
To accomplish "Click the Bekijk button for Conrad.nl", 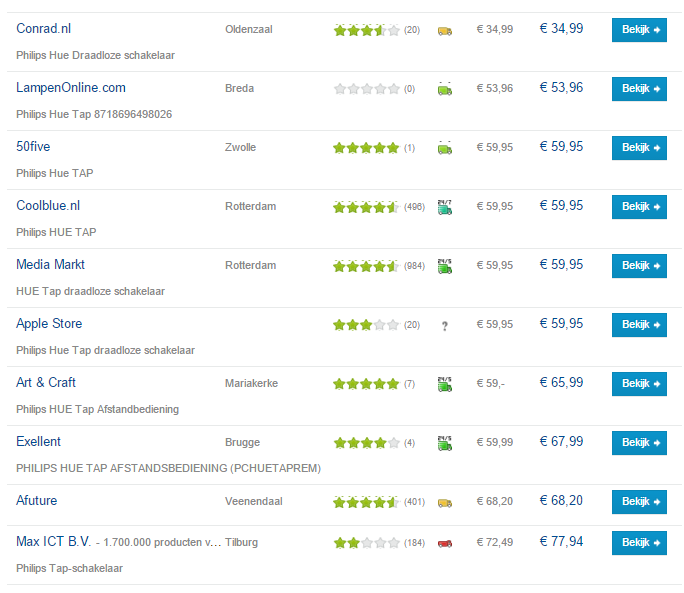I will pos(639,30).
